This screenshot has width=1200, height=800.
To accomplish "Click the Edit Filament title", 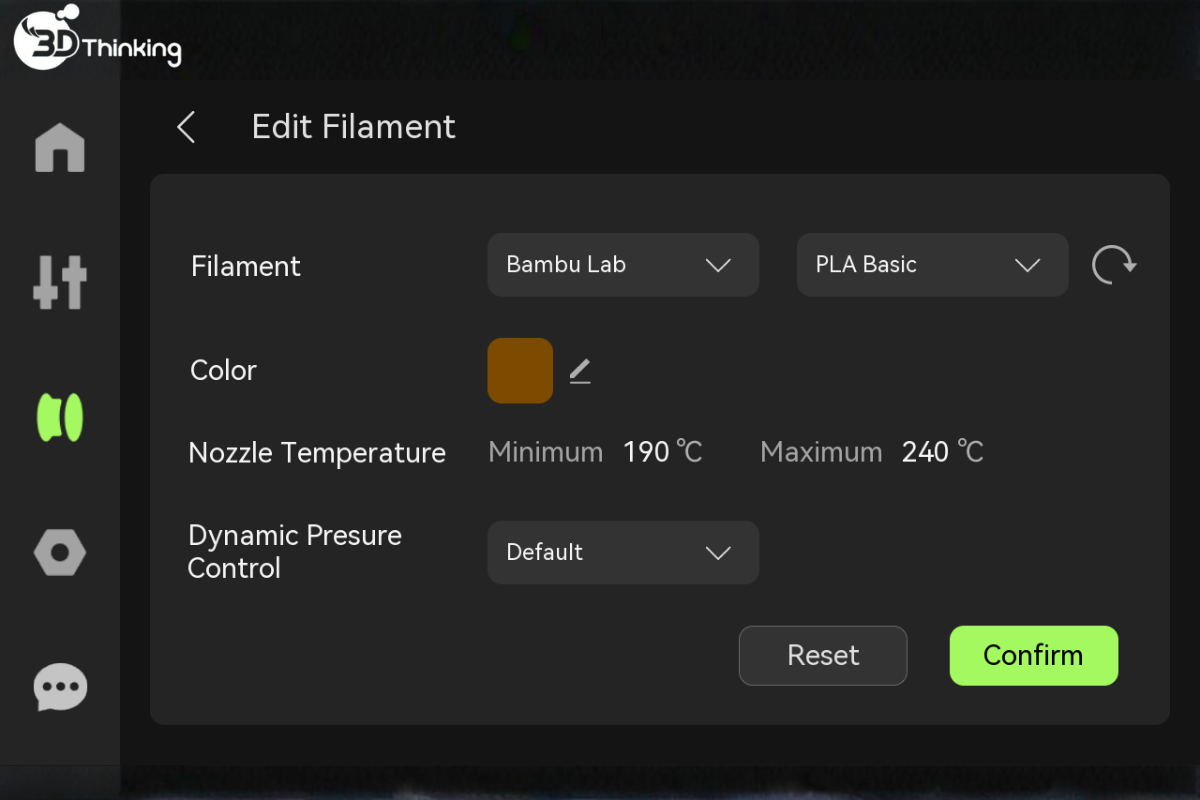I will coord(354,127).
